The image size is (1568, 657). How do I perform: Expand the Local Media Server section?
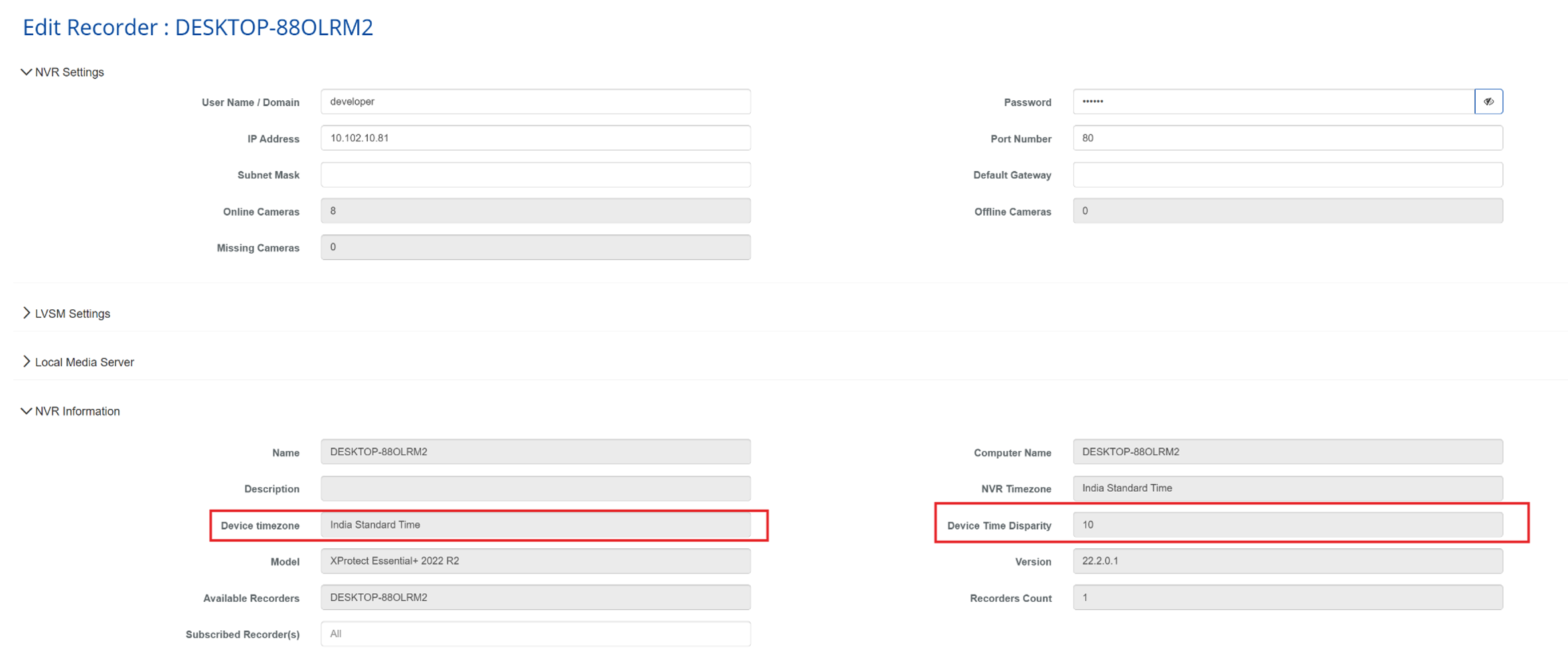pyautogui.click(x=78, y=362)
